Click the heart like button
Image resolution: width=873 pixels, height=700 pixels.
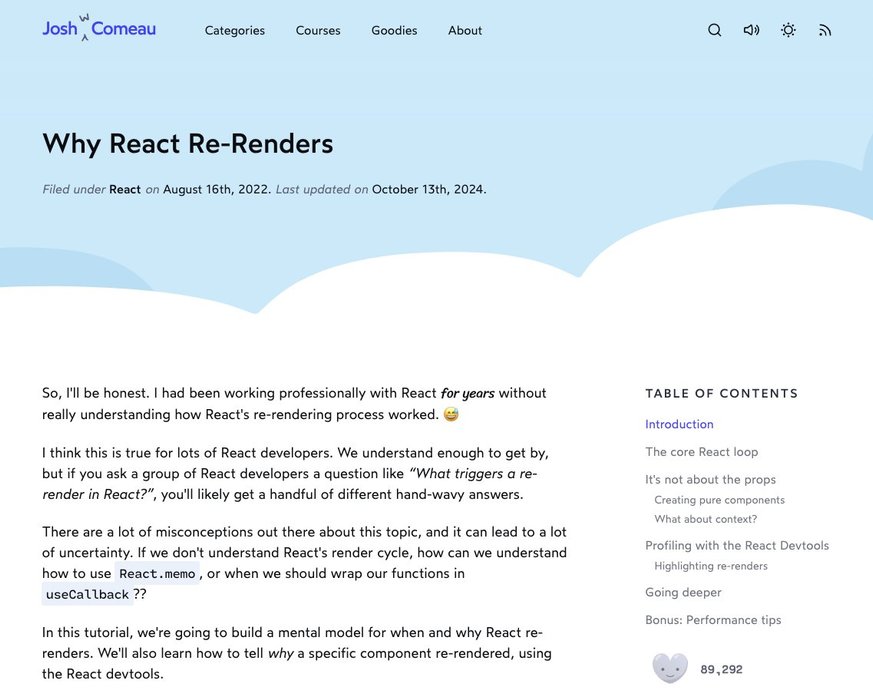(670, 668)
